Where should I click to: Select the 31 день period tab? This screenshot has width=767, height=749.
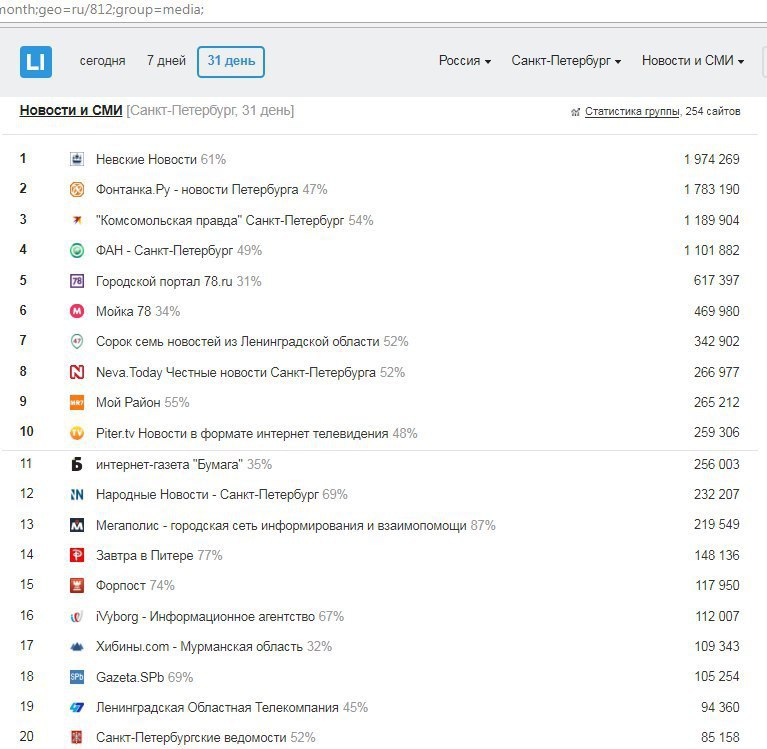[x=231, y=62]
